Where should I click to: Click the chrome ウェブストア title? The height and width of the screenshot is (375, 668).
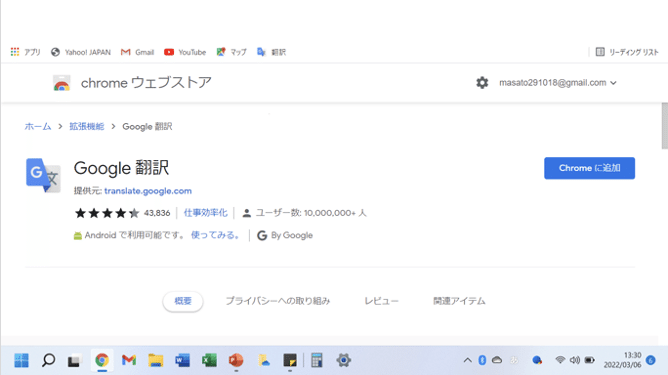[x=146, y=83]
